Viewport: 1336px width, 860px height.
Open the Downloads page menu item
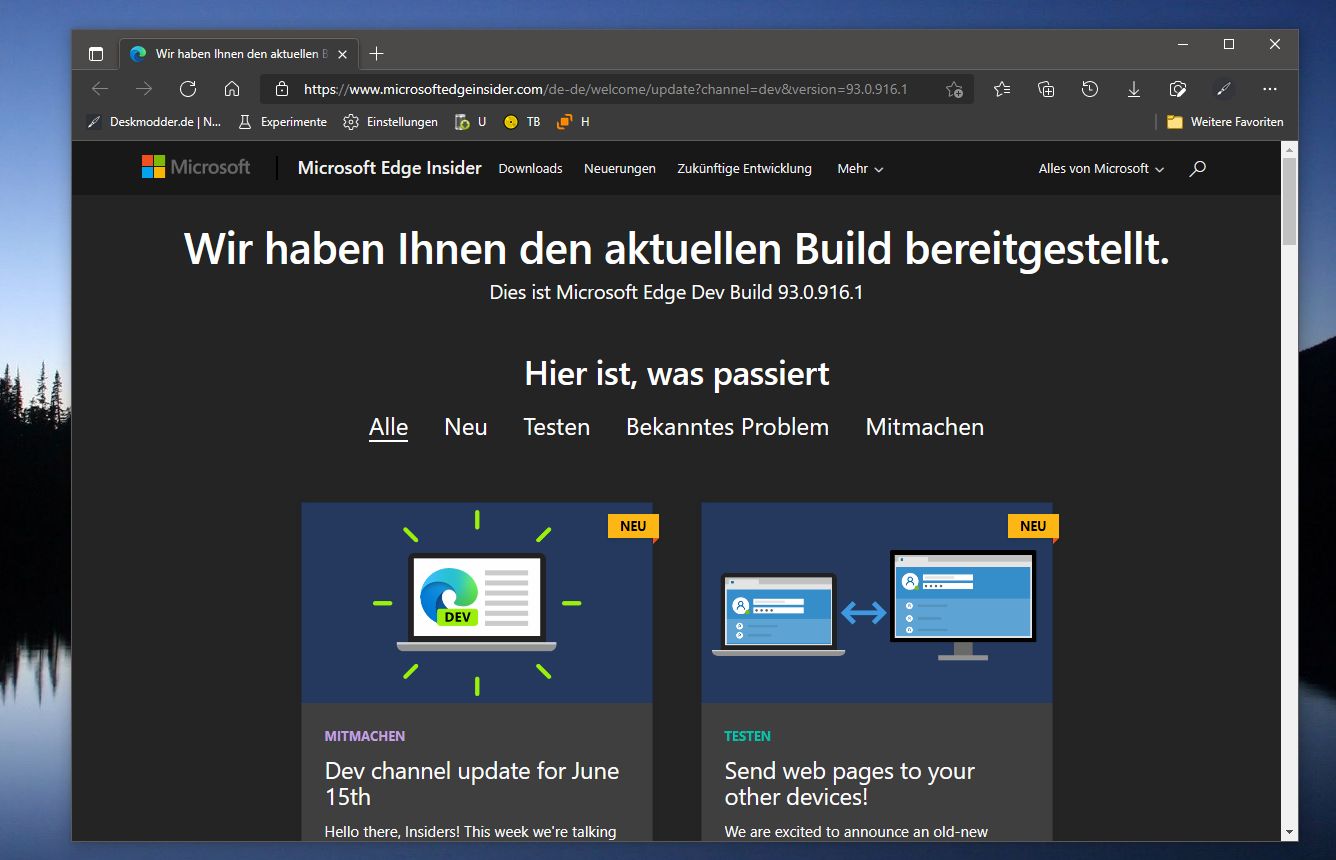530,168
